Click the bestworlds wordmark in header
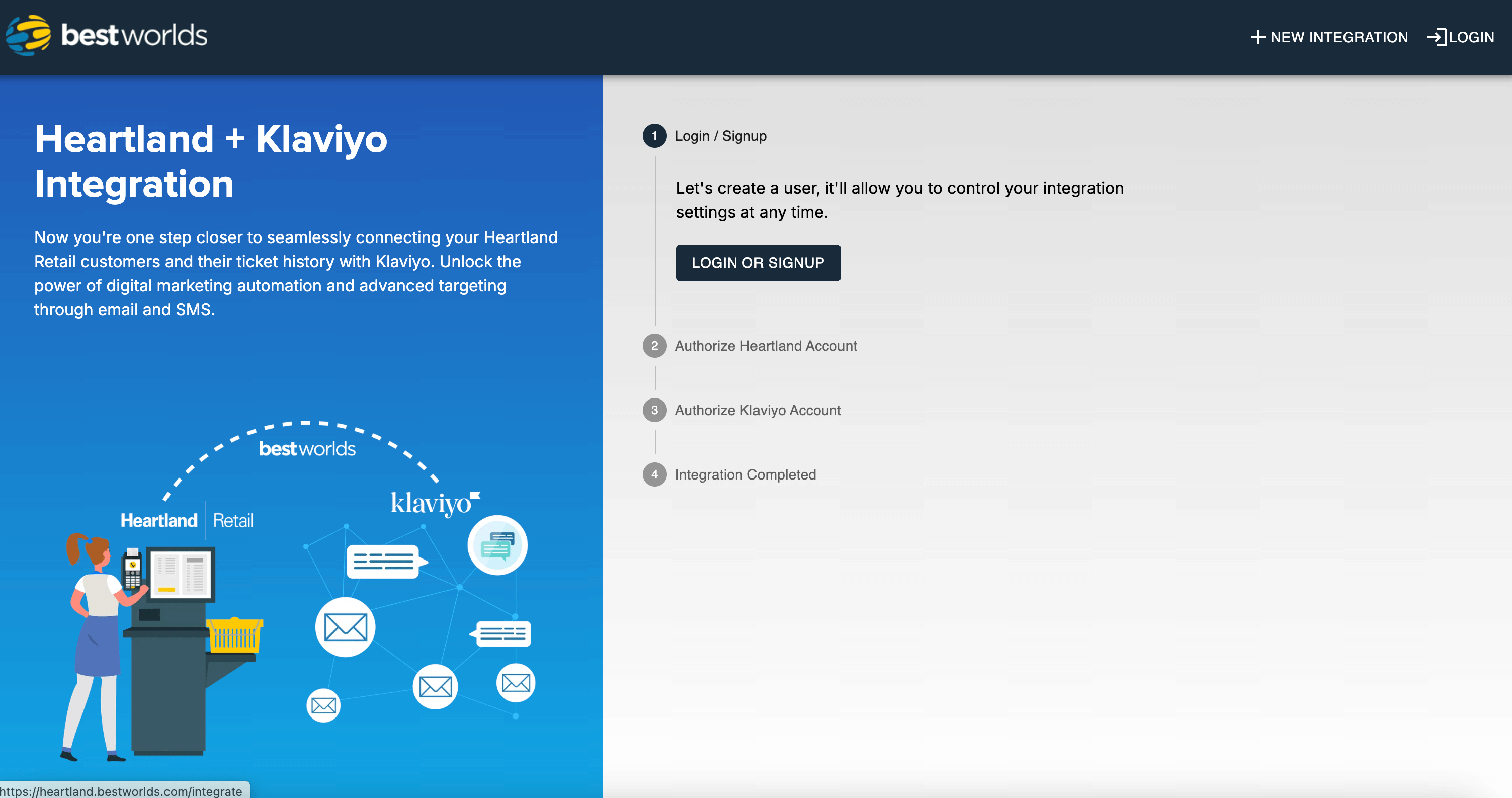This screenshot has width=1512, height=798. (134, 35)
